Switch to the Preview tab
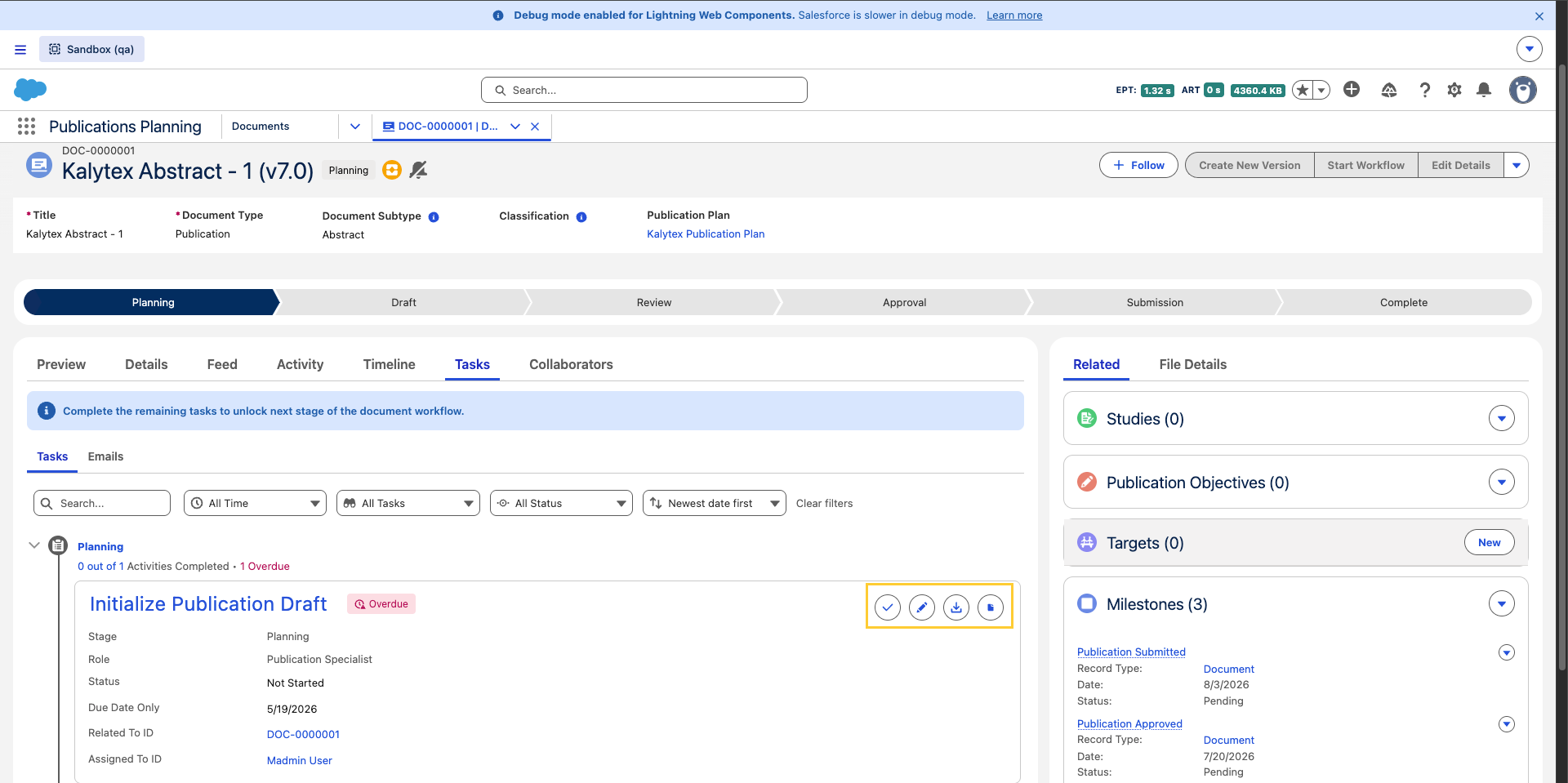1568x783 pixels. [x=61, y=365]
